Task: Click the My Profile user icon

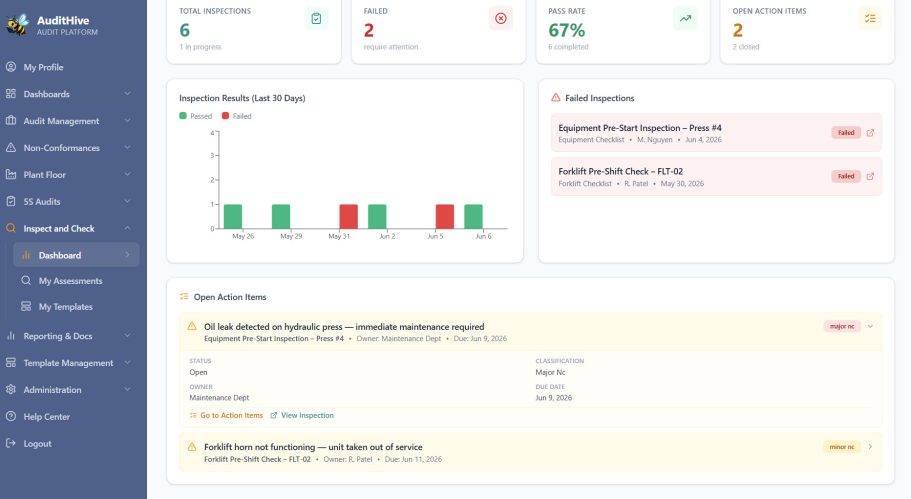Action: click(x=10, y=67)
